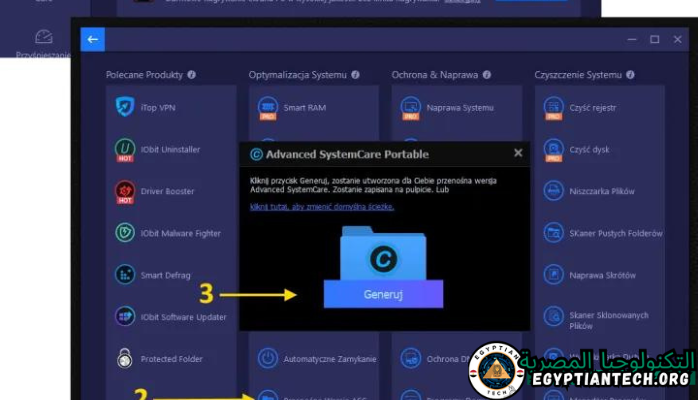The width and height of the screenshot is (698, 400).
Task: Show info for Ochrona & Naprawa
Action: 487,75
